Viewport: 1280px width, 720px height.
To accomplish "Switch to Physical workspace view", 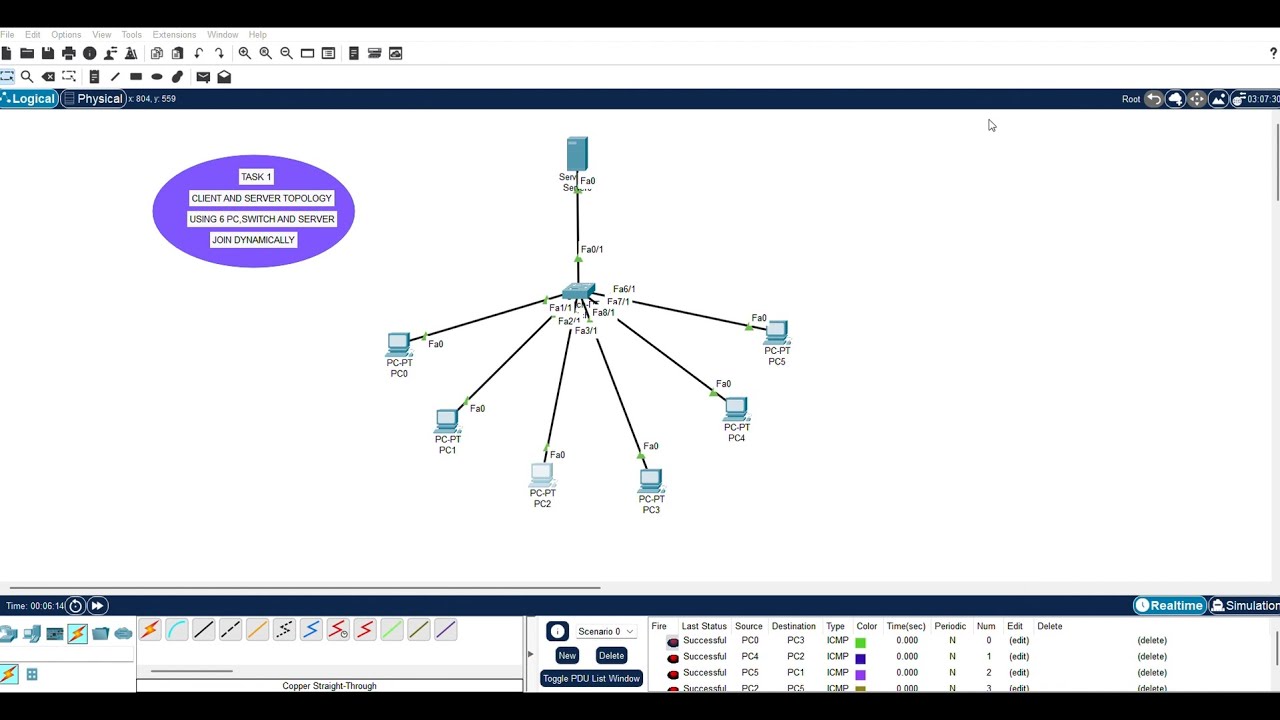I will (93, 99).
